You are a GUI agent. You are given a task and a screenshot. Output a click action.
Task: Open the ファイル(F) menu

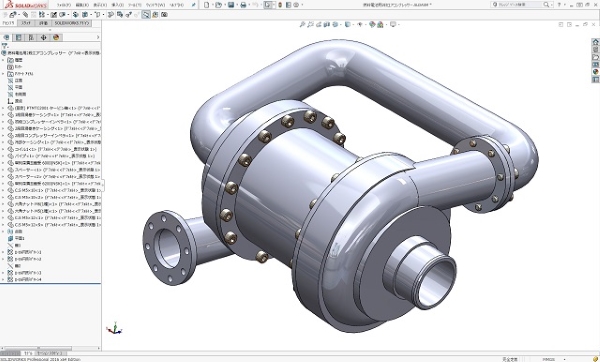pyautogui.click(x=64, y=5)
